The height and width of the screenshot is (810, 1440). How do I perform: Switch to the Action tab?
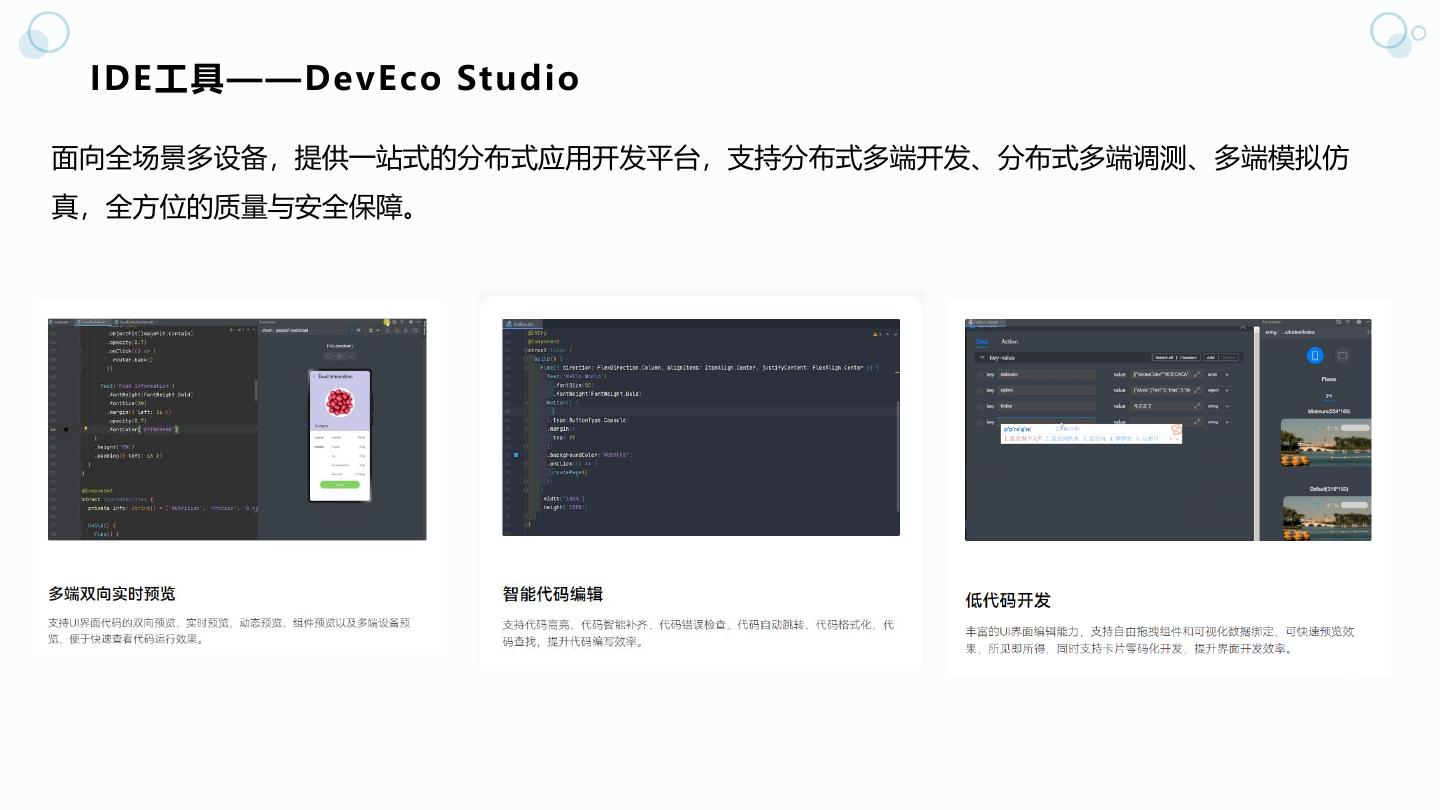[x=1010, y=342]
